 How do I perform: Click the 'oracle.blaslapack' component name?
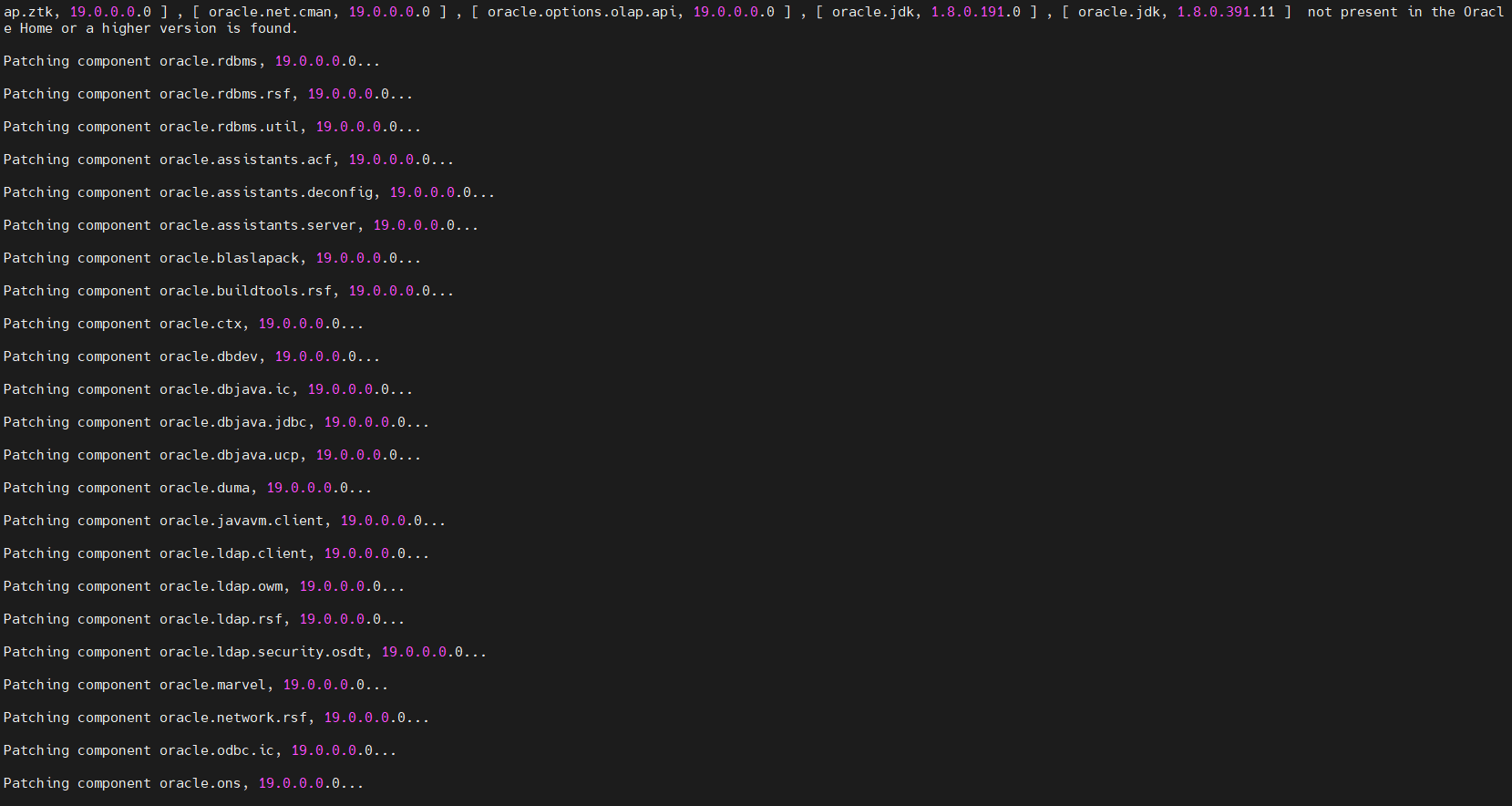229,258
